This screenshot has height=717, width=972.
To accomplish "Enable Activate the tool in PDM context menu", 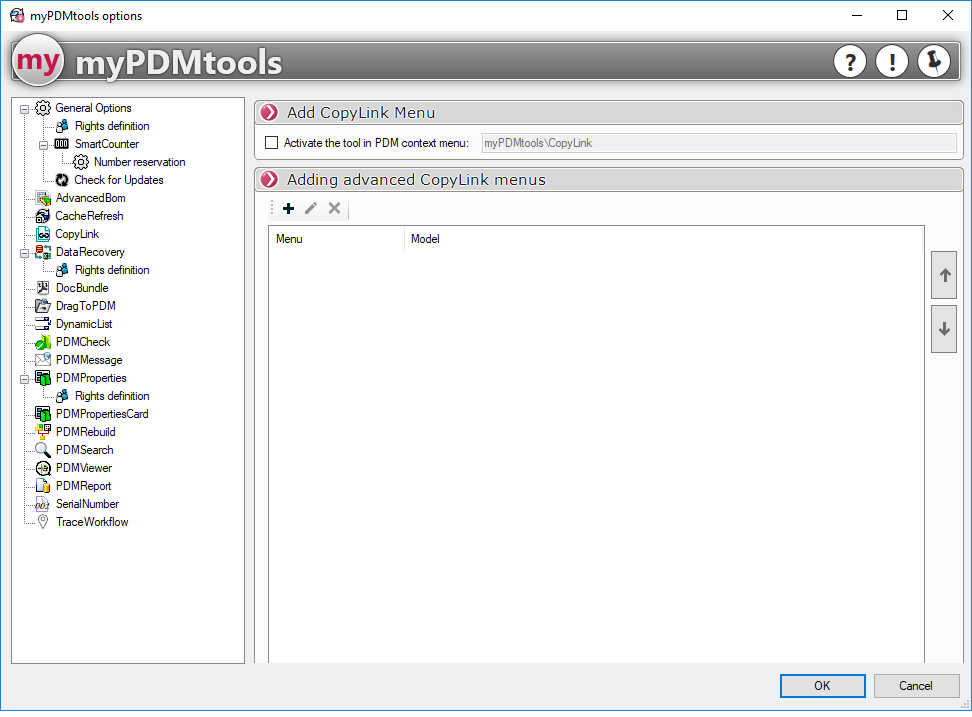I will [x=272, y=143].
